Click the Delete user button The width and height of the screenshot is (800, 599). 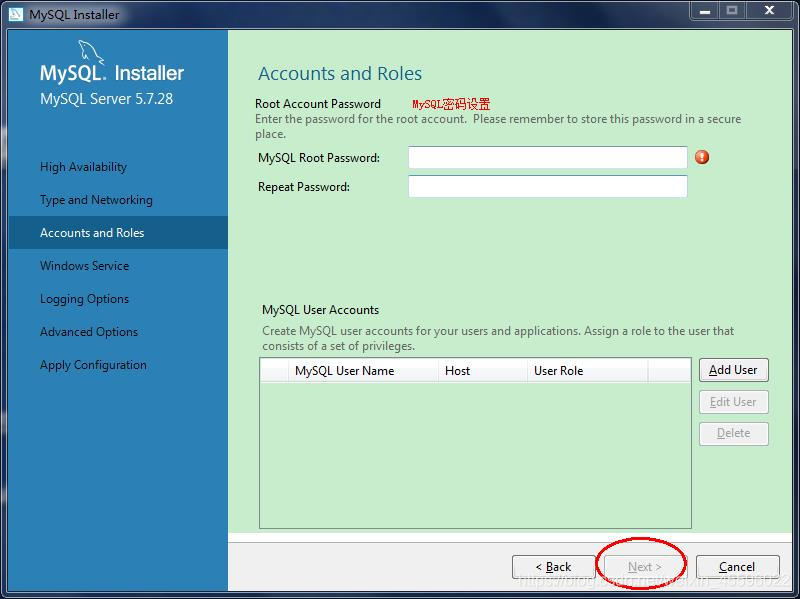(733, 433)
